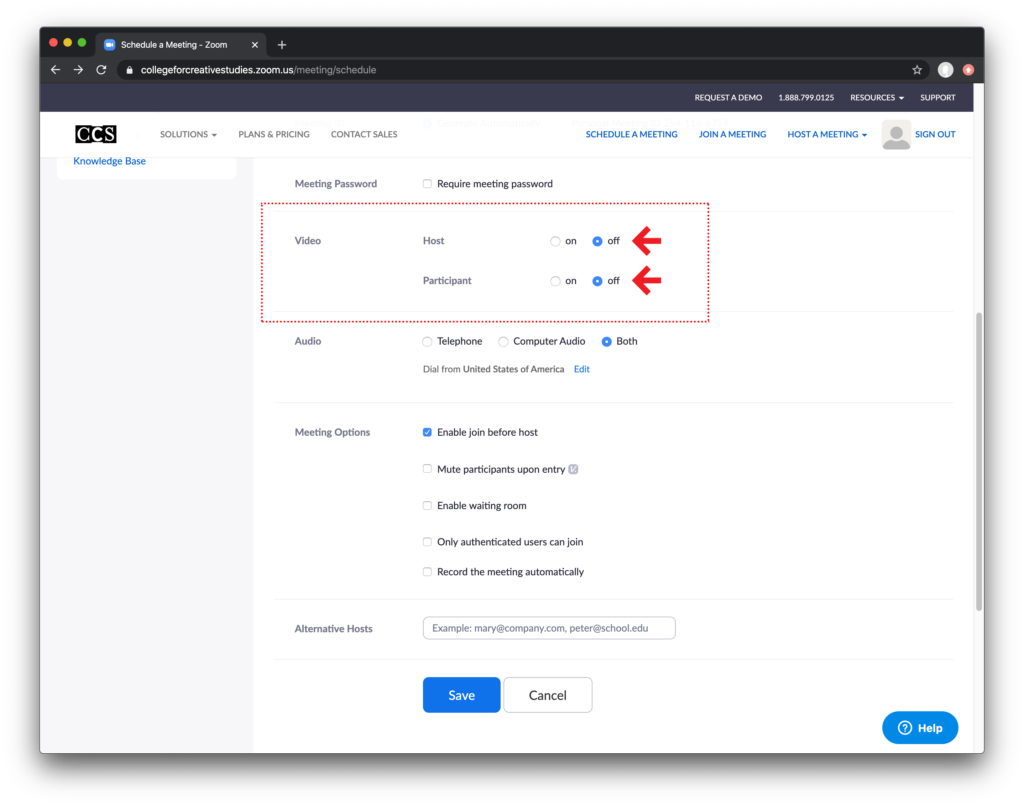Turn host video on

pyautogui.click(x=555, y=241)
